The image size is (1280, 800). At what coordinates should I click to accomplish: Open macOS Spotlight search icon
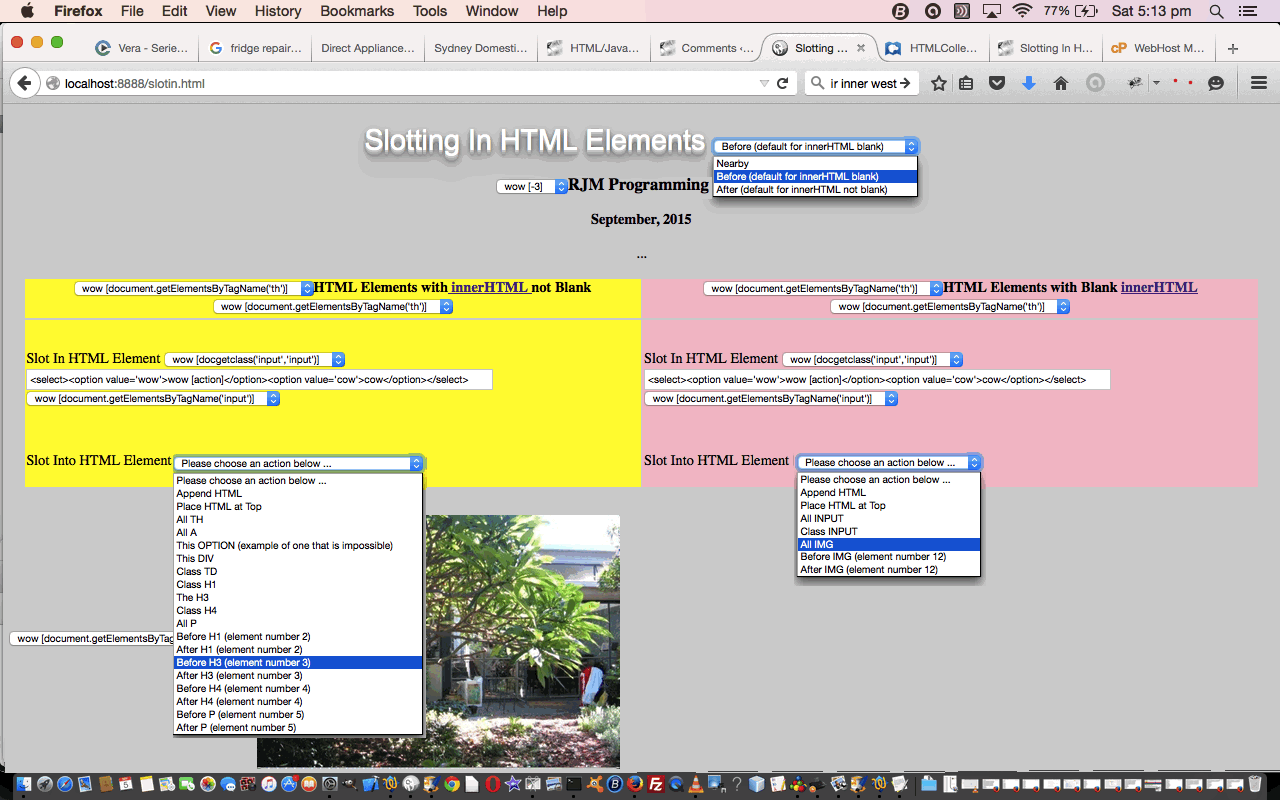pos(1216,11)
